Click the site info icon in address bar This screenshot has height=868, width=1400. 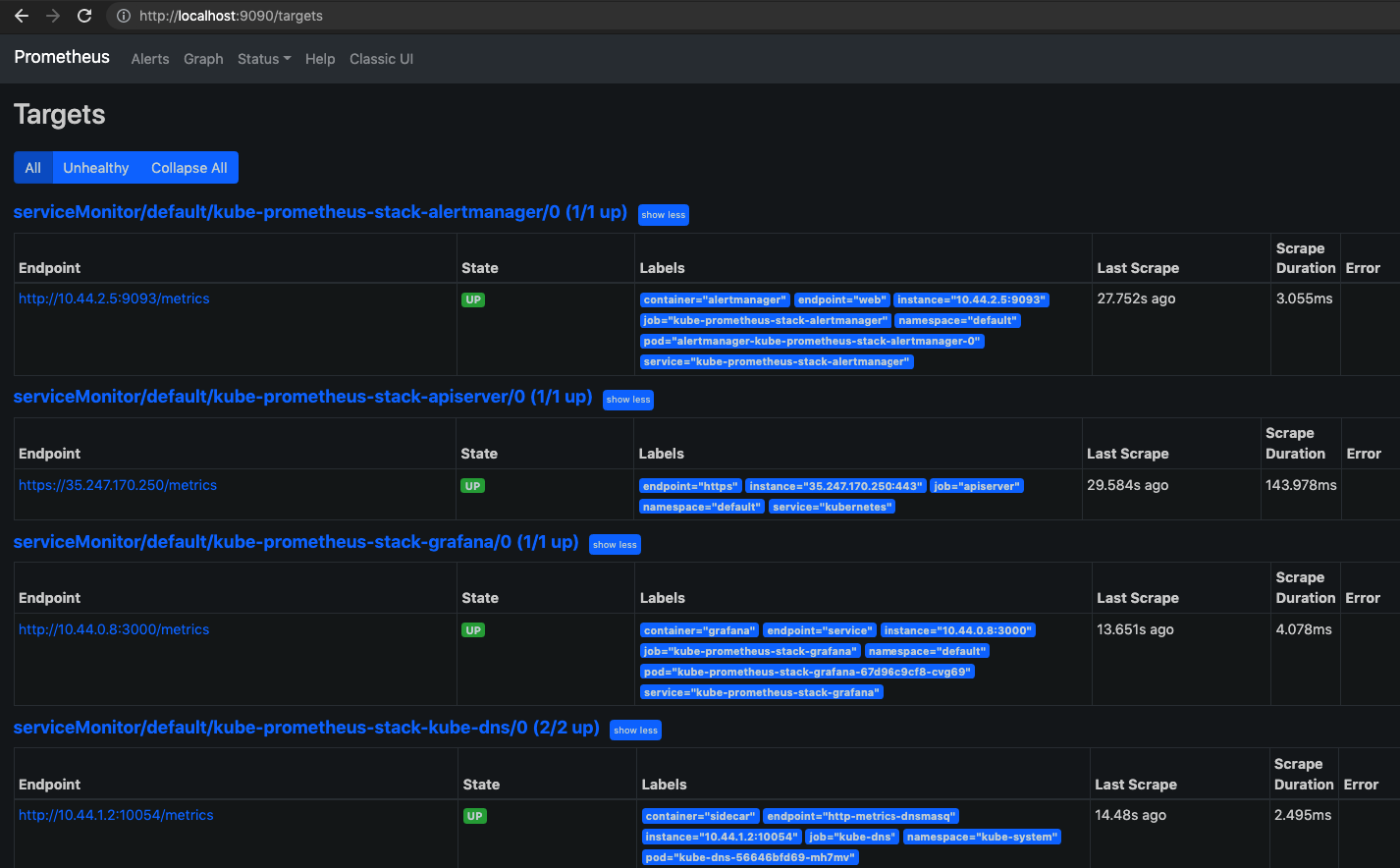(124, 16)
